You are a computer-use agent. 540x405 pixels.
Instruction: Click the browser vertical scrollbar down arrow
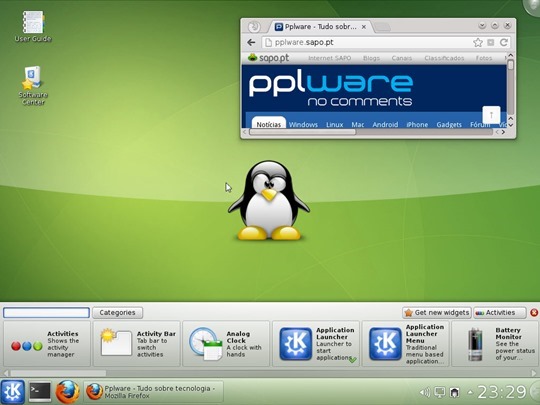(511, 125)
